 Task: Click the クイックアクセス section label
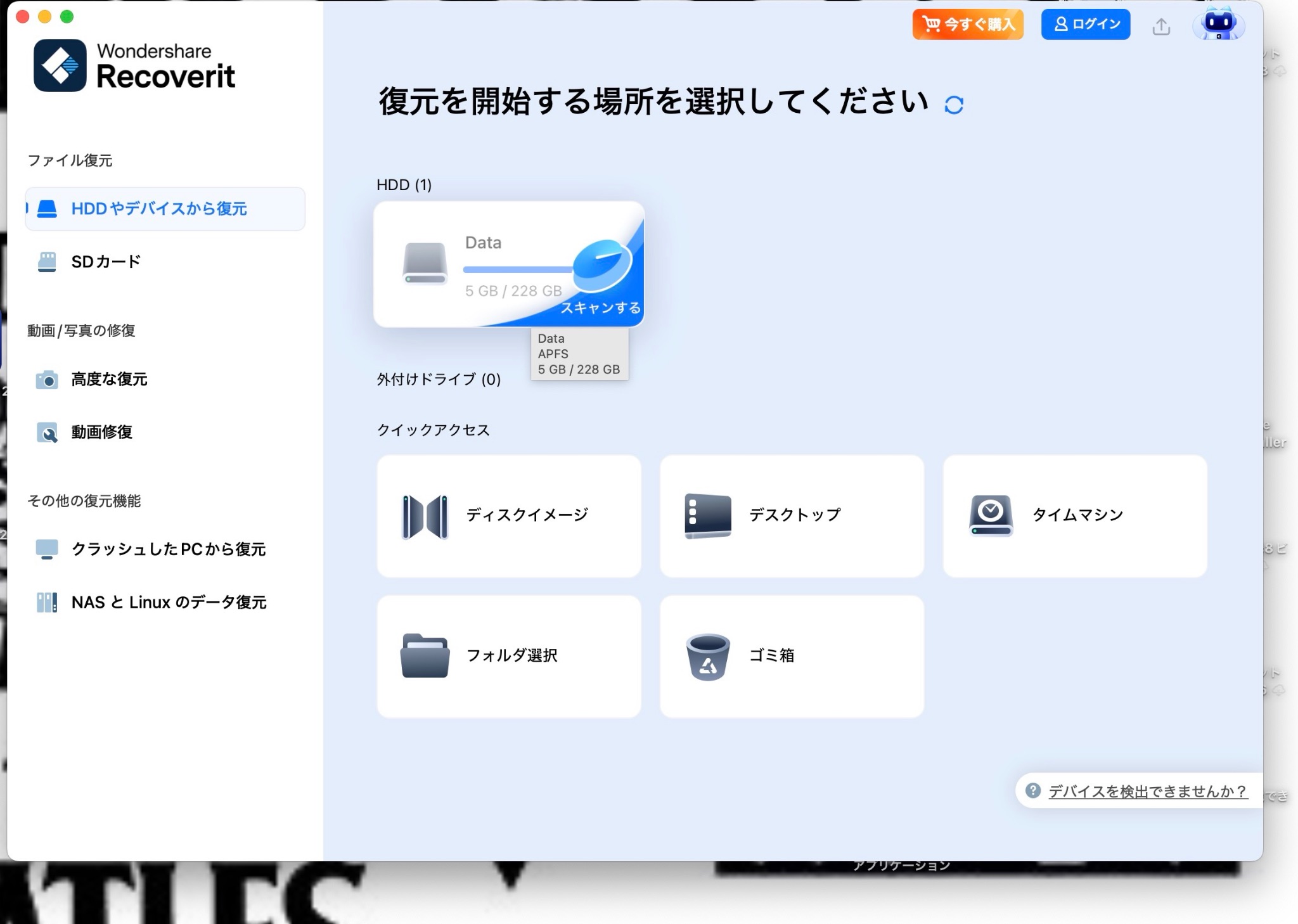(434, 430)
